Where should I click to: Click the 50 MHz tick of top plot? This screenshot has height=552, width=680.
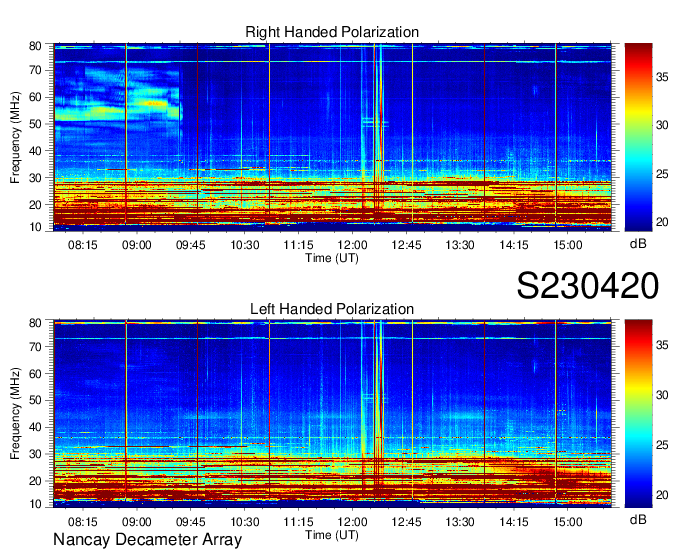tap(35, 124)
